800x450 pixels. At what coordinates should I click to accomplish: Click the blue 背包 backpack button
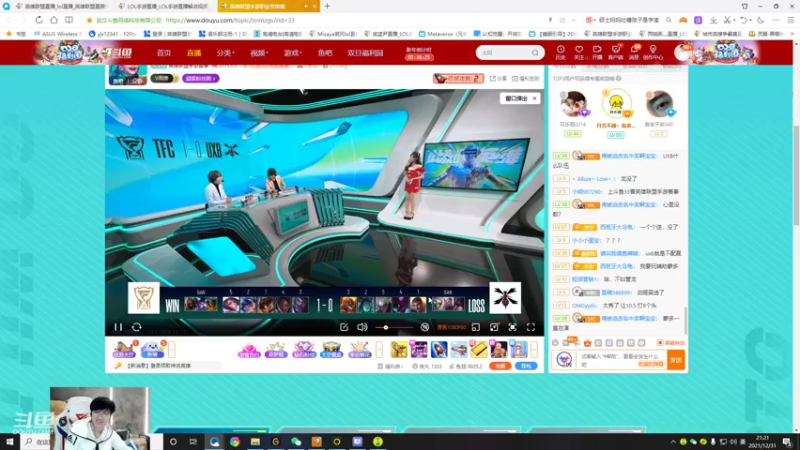click(526, 366)
